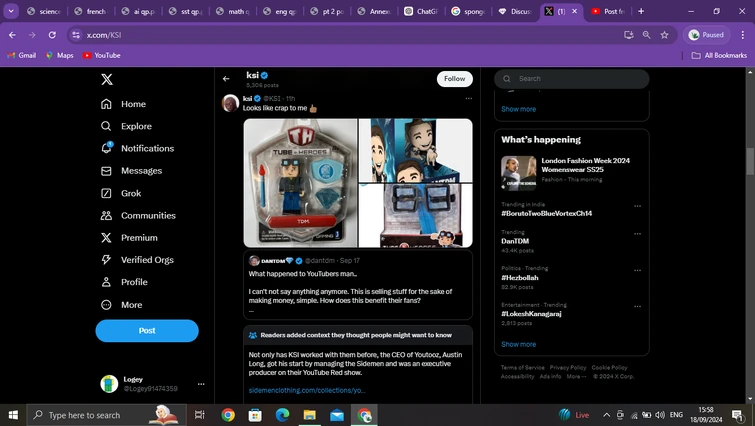The width and height of the screenshot is (755, 426).
Task: Open options for ksi's post
Action: coord(468,99)
